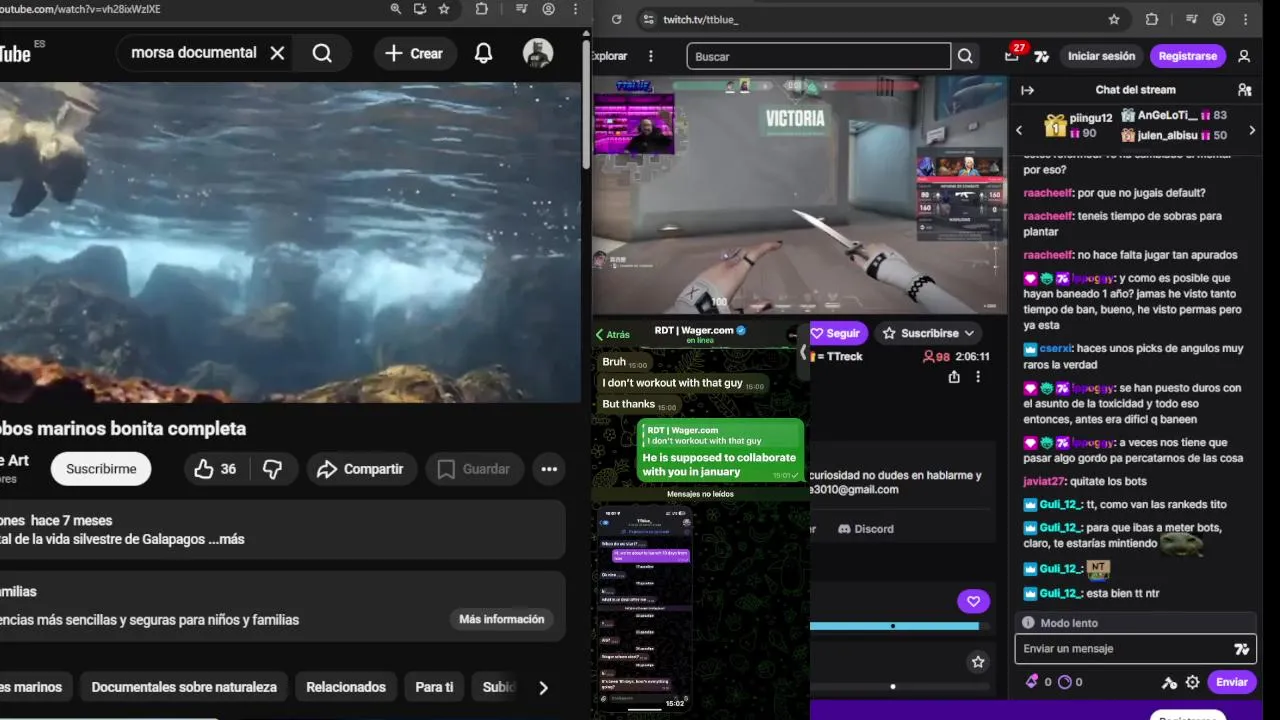Screen dimensions: 1280x720
Task: Click the Guardar button on YouTube
Action: point(474,469)
